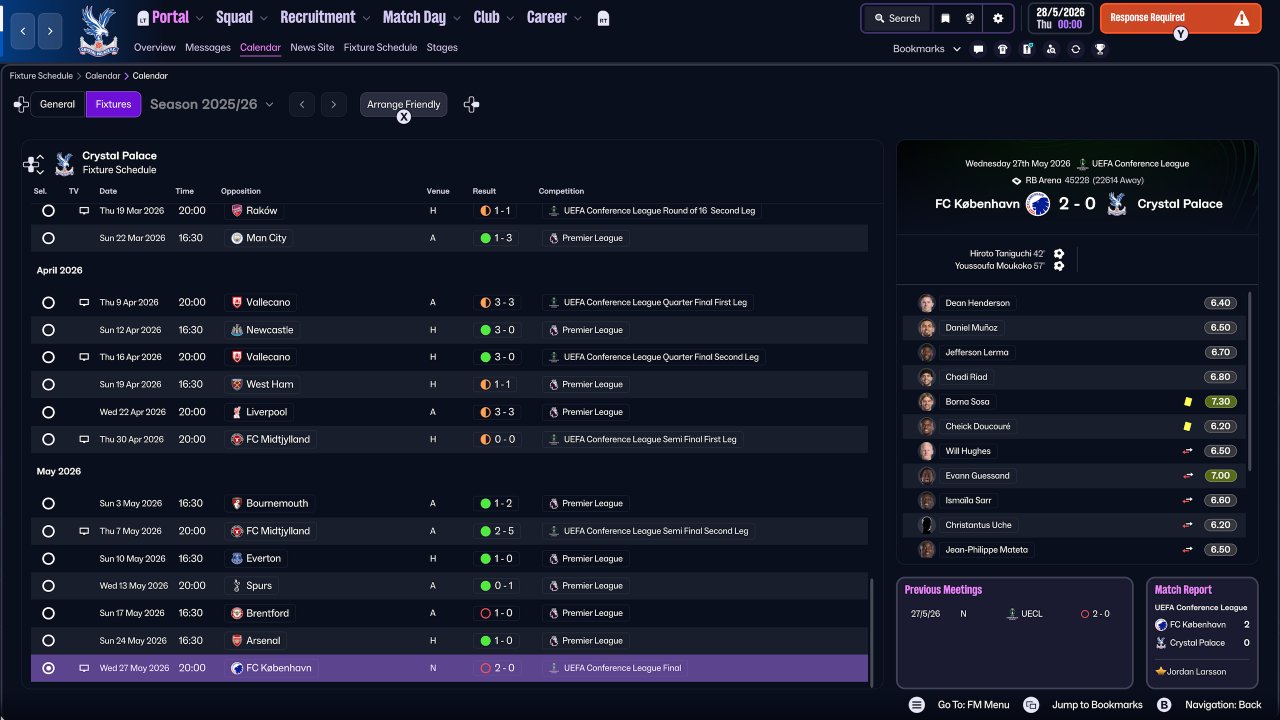1280x720 pixels.
Task: Select the West Ham fixture radio button
Action: 48,385
